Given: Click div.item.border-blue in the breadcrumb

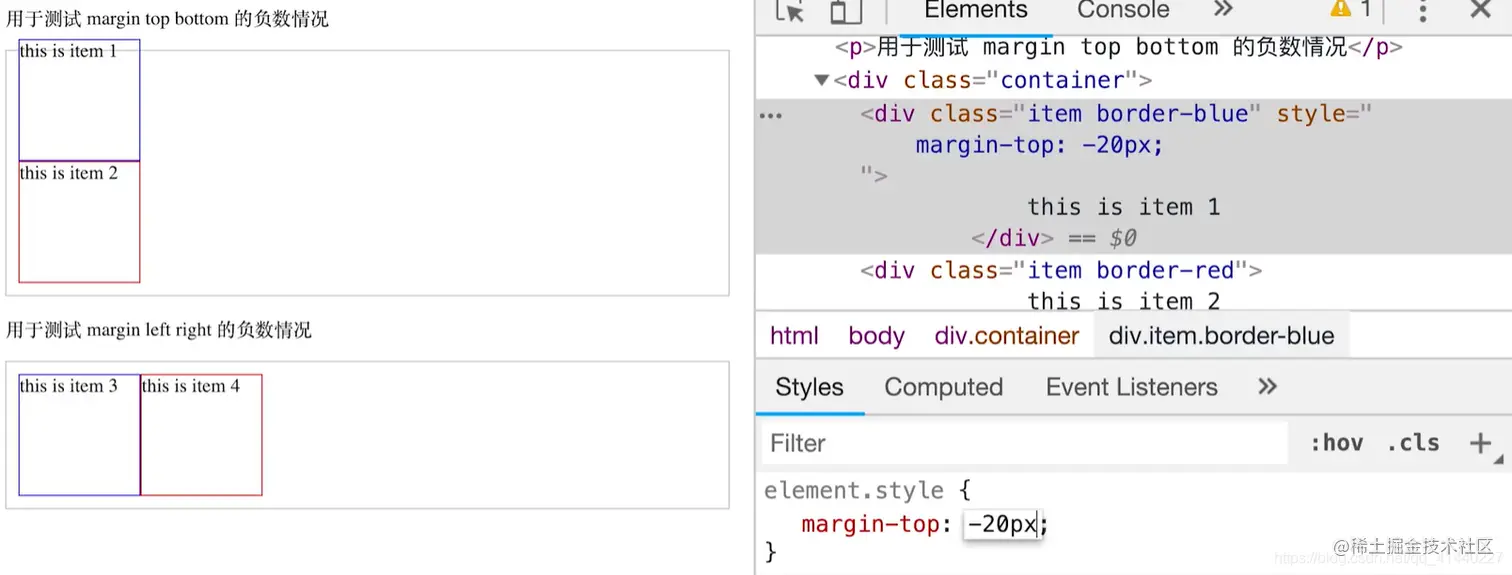Looking at the screenshot, I should (1221, 336).
